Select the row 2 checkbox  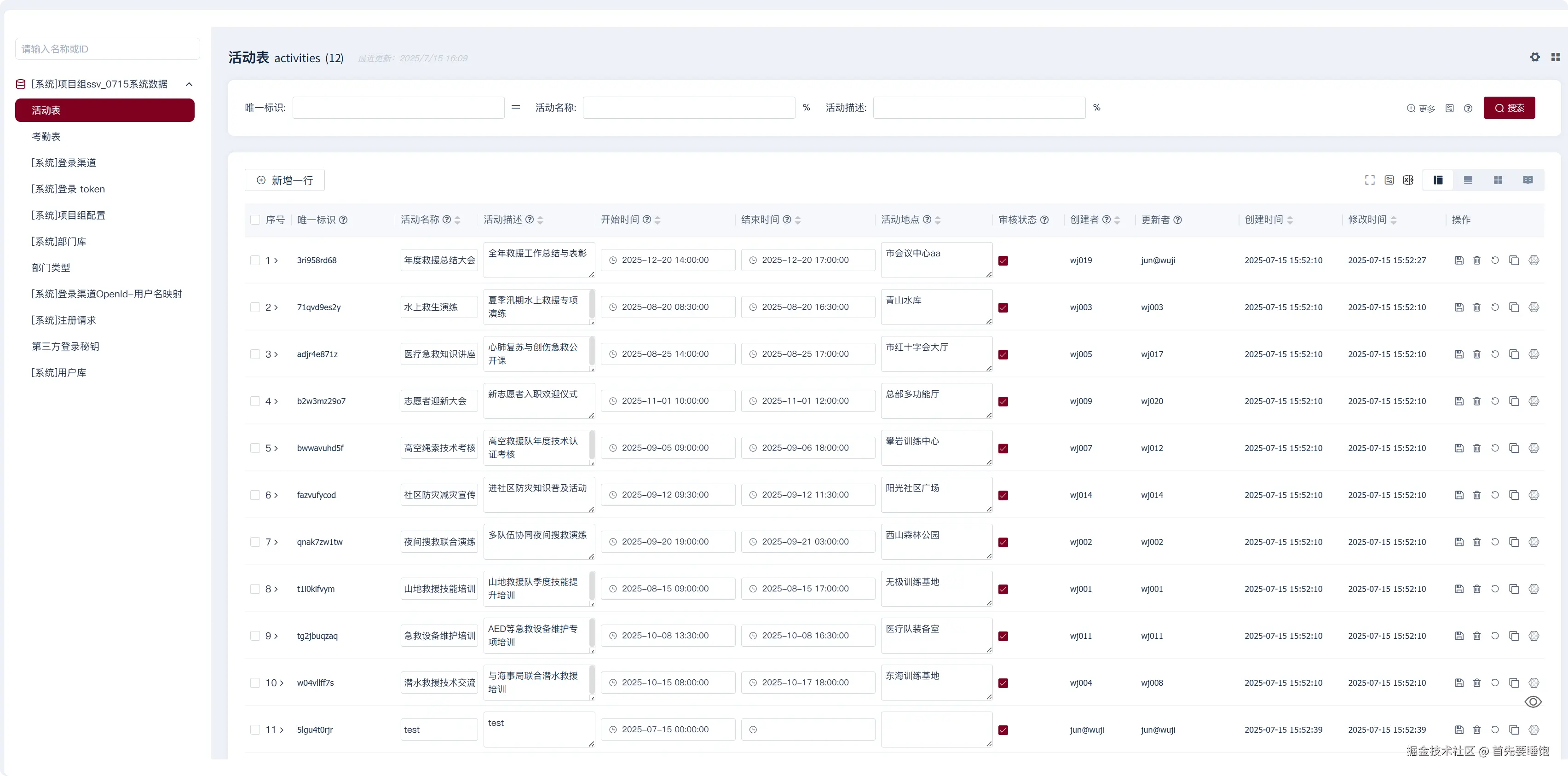[255, 307]
